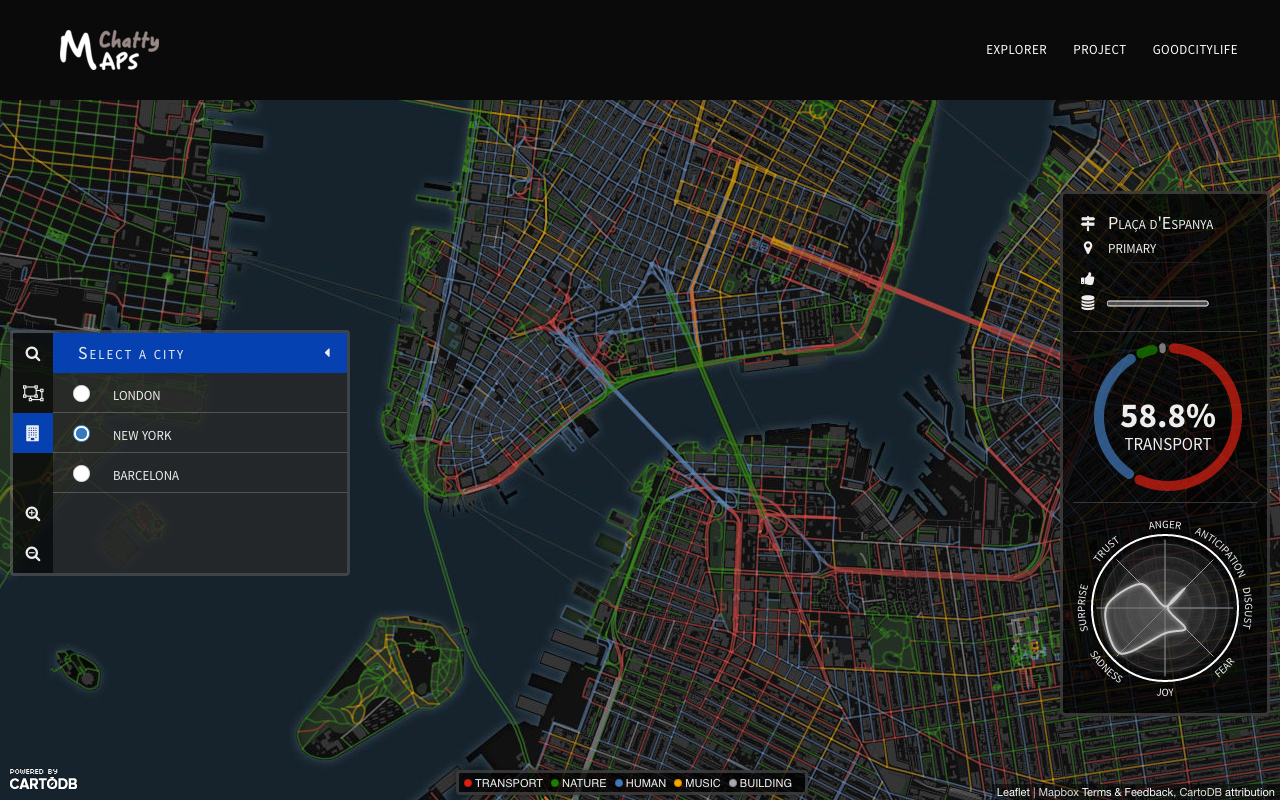Click the zoom out icon
The width and height of the screenshot is (1280, 800).
point(32,553)
